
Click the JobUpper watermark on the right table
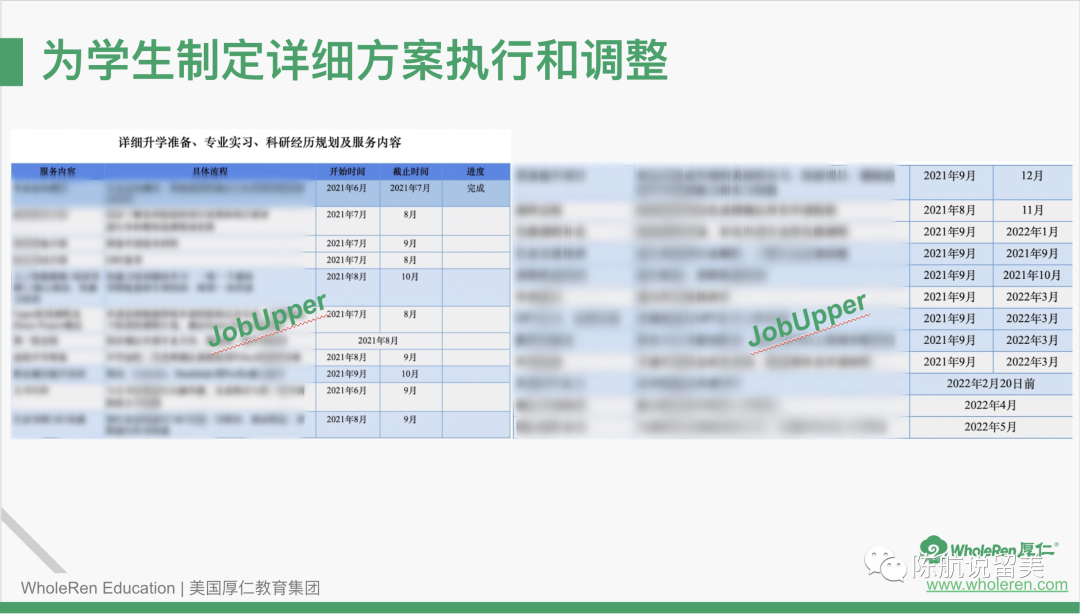pos(807,321)
